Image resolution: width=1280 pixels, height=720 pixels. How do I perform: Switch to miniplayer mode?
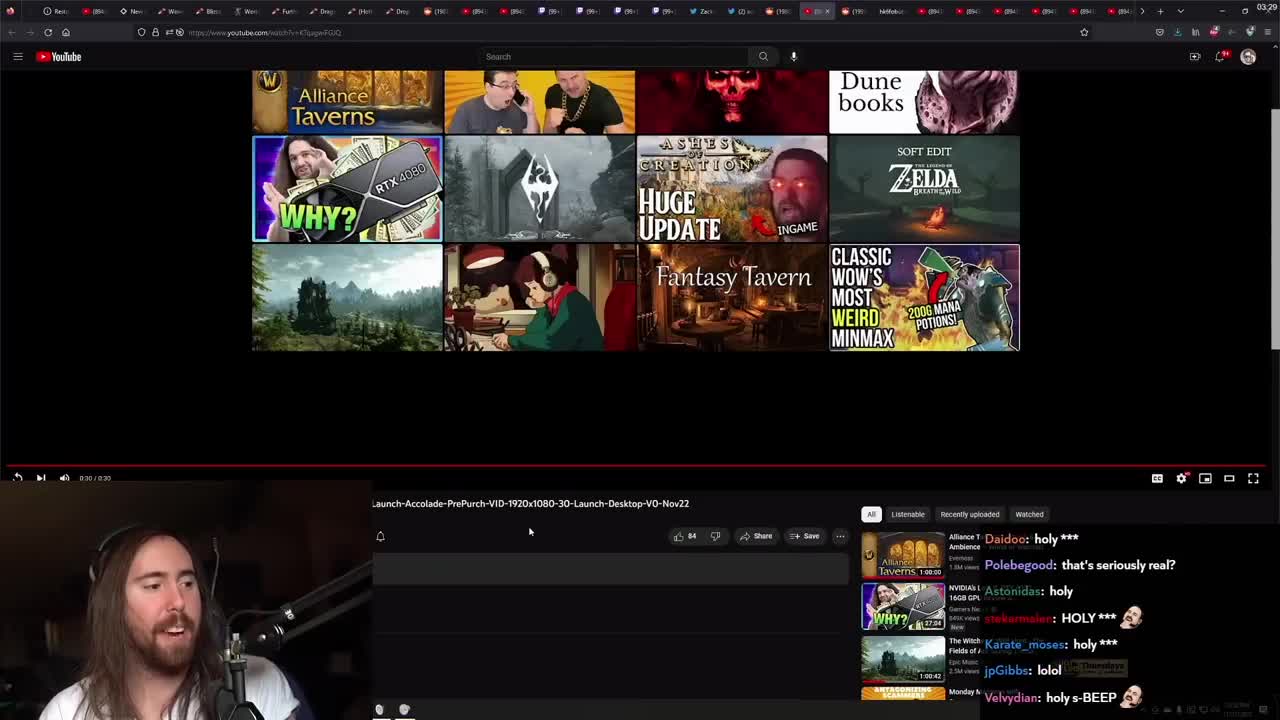[x=1205, y=478]
